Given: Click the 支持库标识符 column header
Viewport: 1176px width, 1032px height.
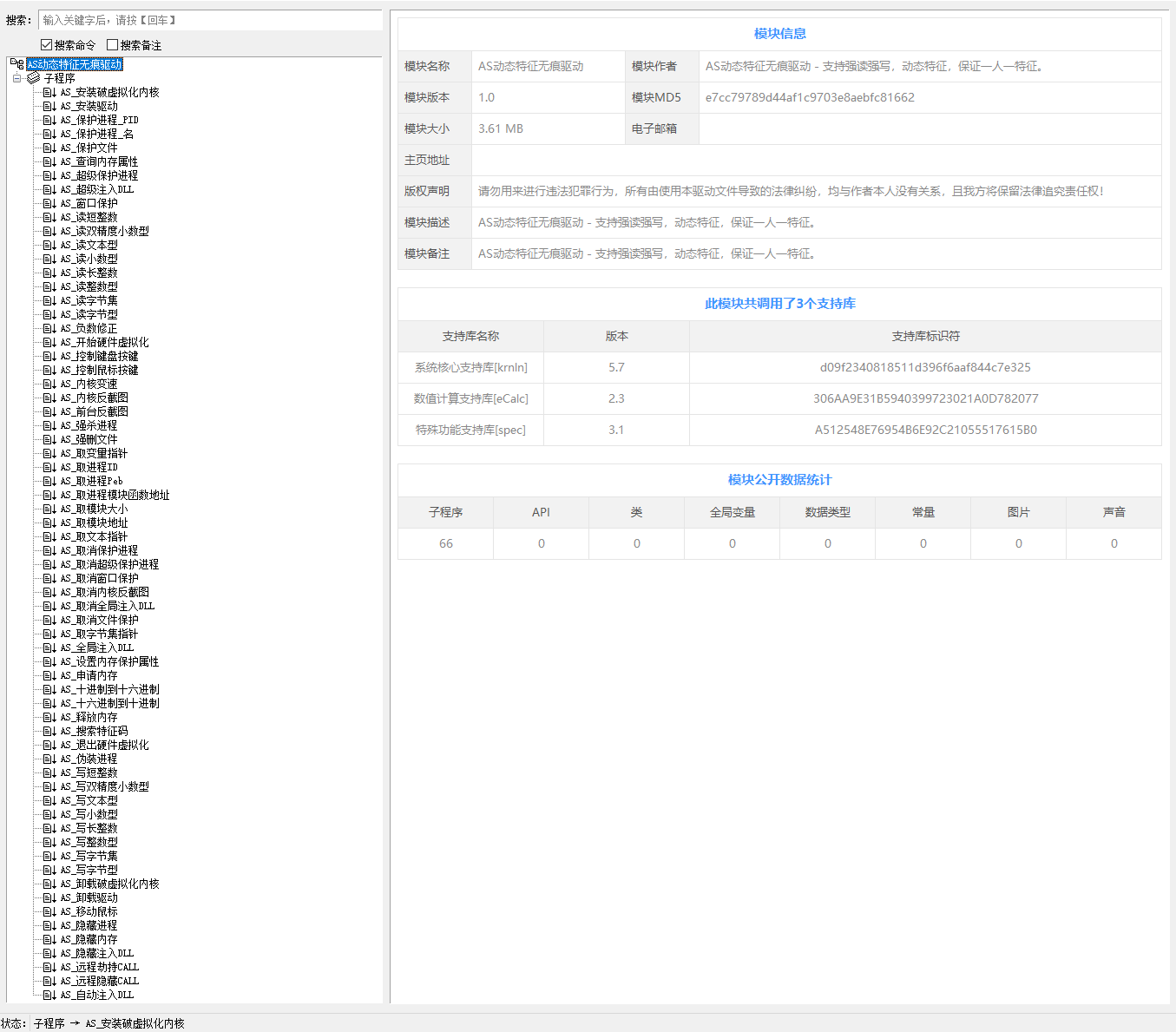Looking at the screenshot, I should (x=925, y=336).
